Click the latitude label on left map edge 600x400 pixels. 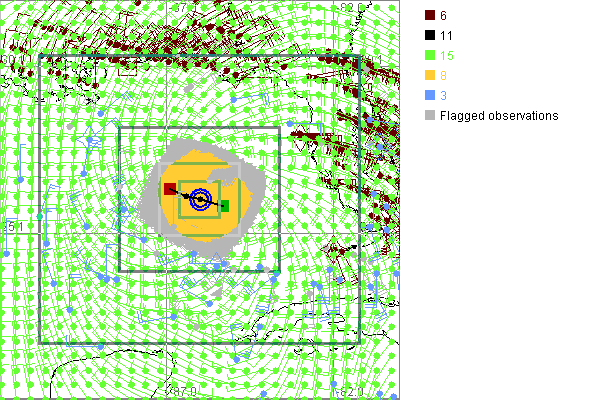12,227
